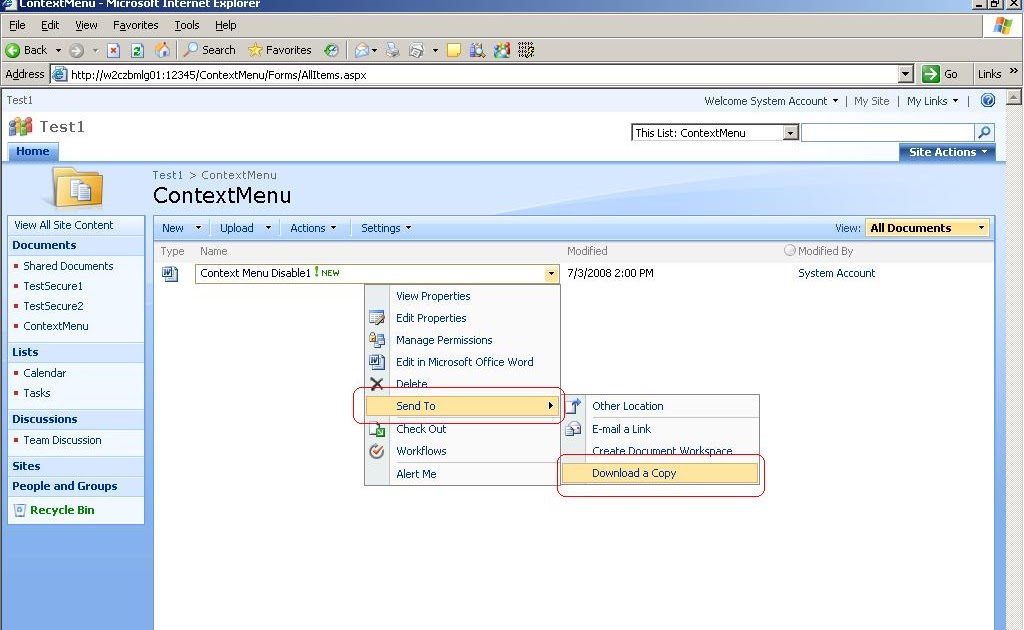This screenshot has height=630, width=1024.
Task: Choose Other Location from Send To submenu
Action: tap(660, 406)
